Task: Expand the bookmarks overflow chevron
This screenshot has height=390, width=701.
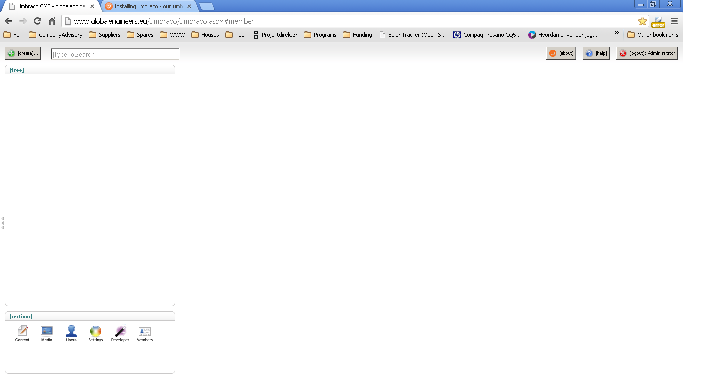Action: click(x=617, y=34)
